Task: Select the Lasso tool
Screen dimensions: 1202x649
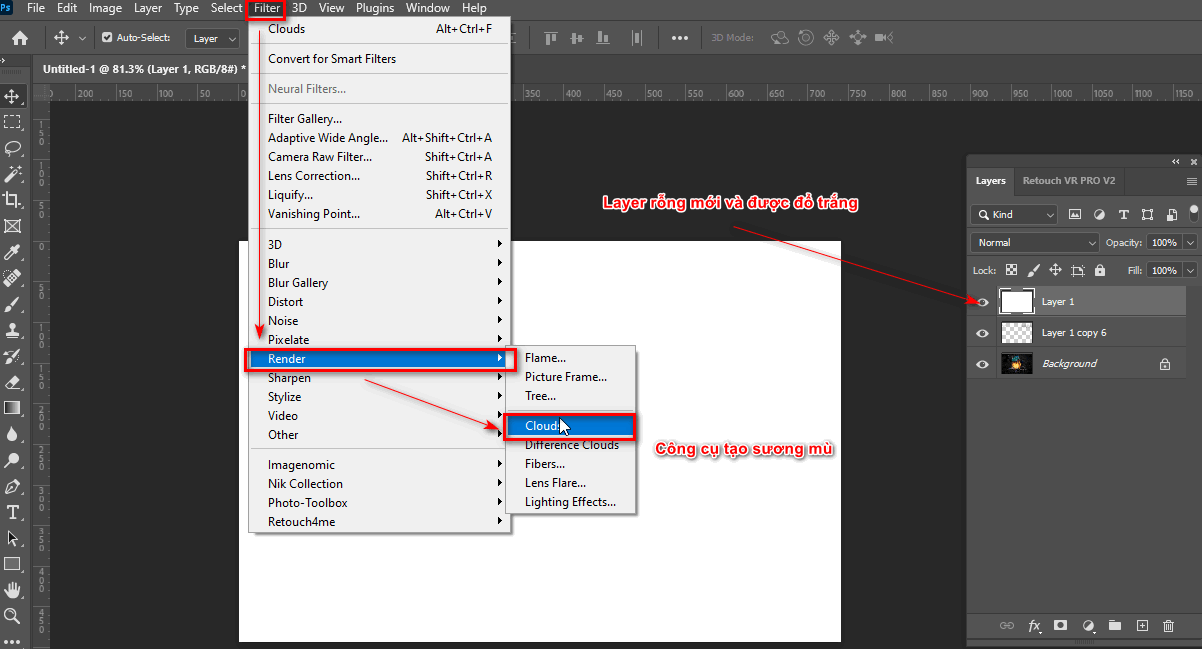Action: (x=14, y=148)
